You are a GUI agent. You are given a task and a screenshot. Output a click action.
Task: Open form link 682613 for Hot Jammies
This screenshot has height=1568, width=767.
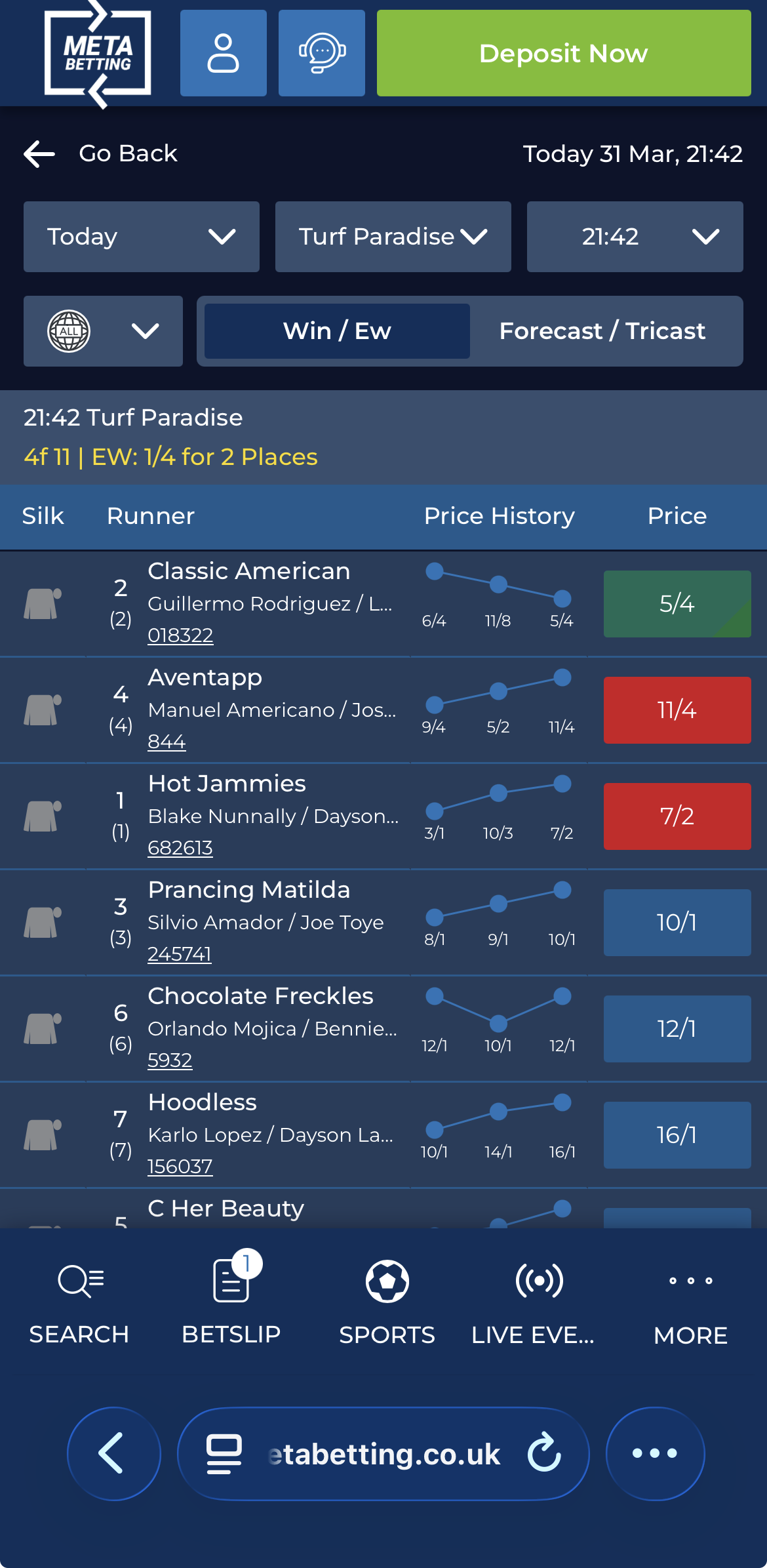[181, 848]
